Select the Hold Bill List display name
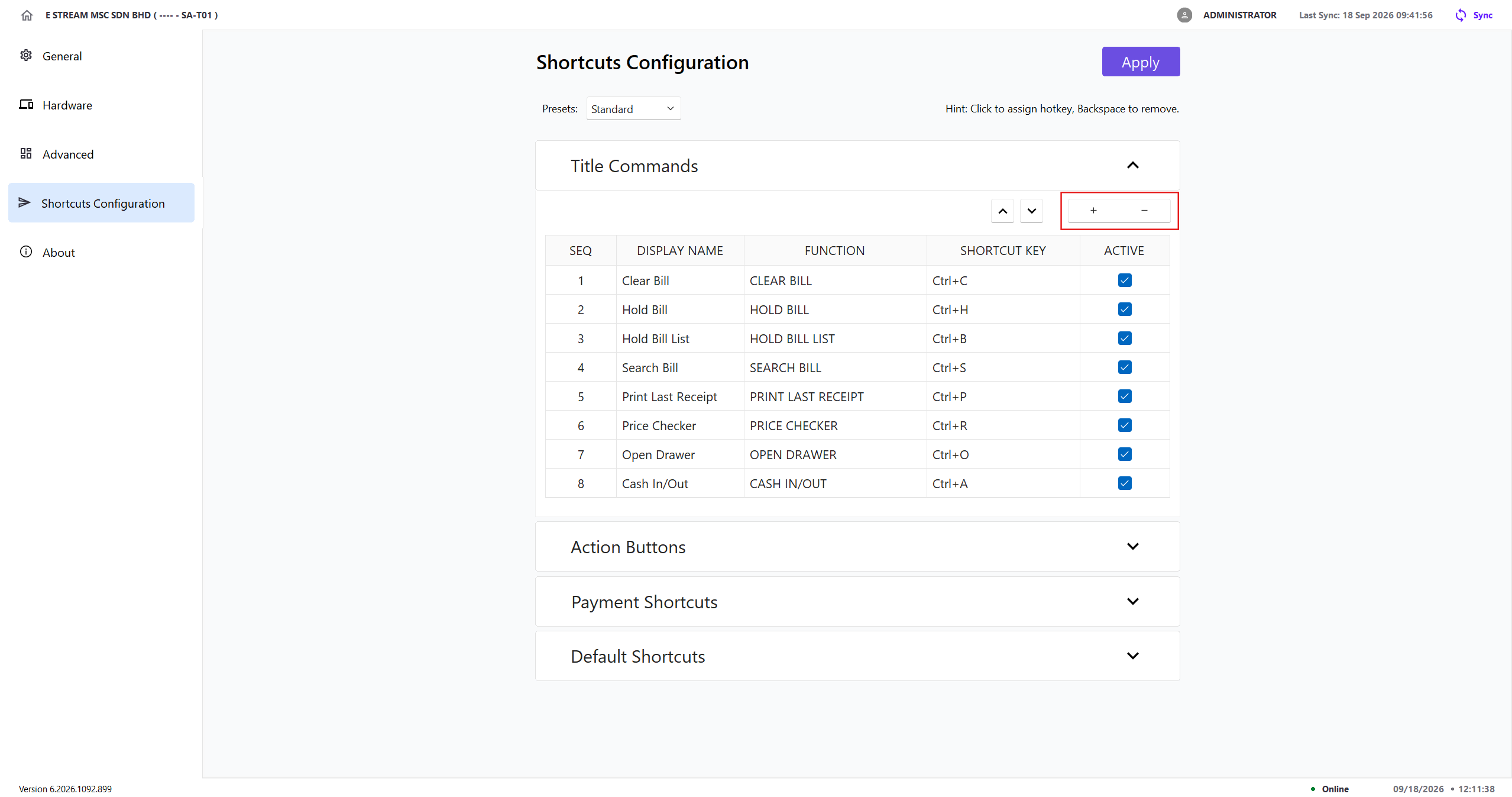The height and width of the screenshot is (797, 1512). click(x=680, y=338)
